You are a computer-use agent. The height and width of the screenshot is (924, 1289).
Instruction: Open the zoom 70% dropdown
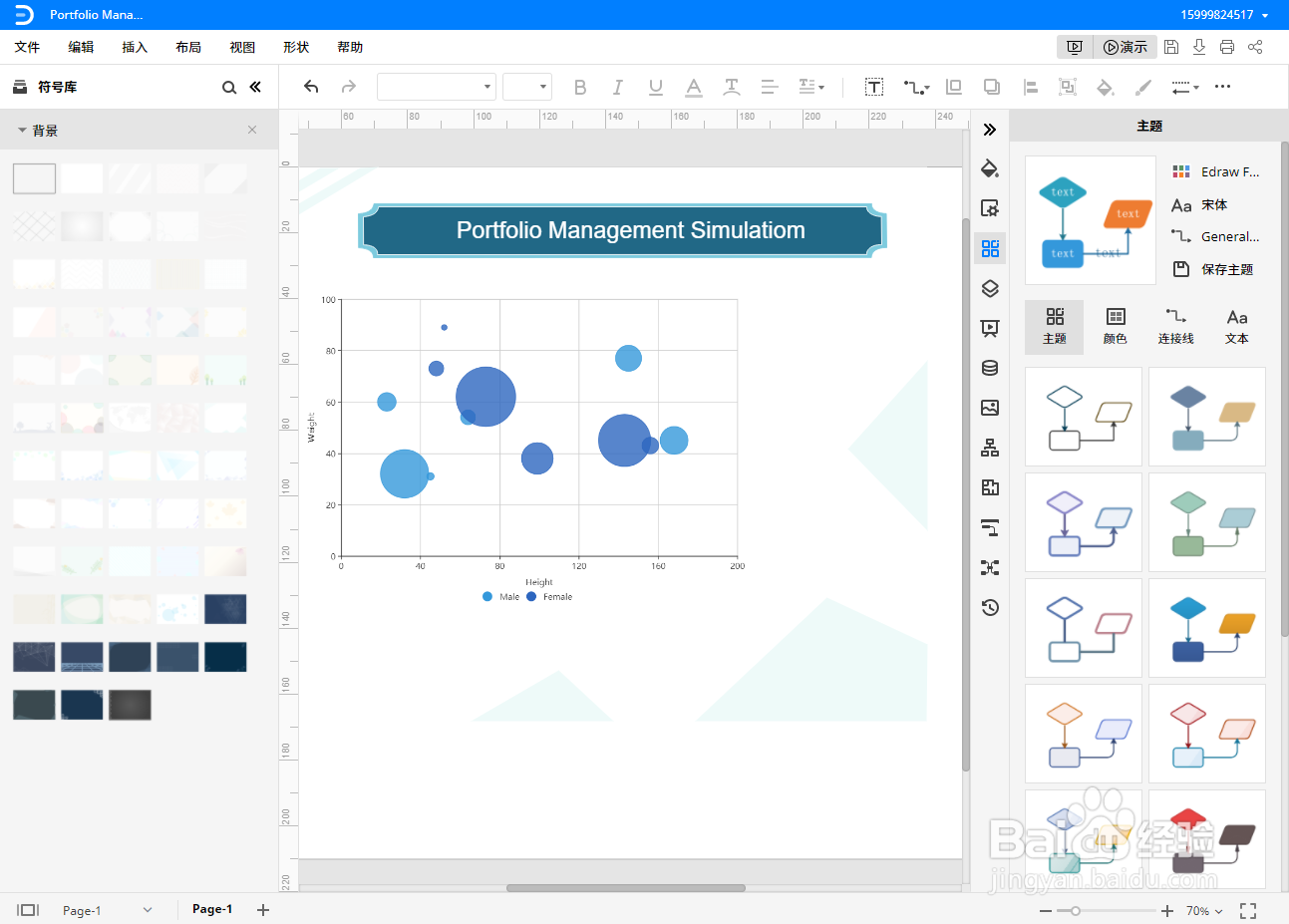(x=1204, y=911)
